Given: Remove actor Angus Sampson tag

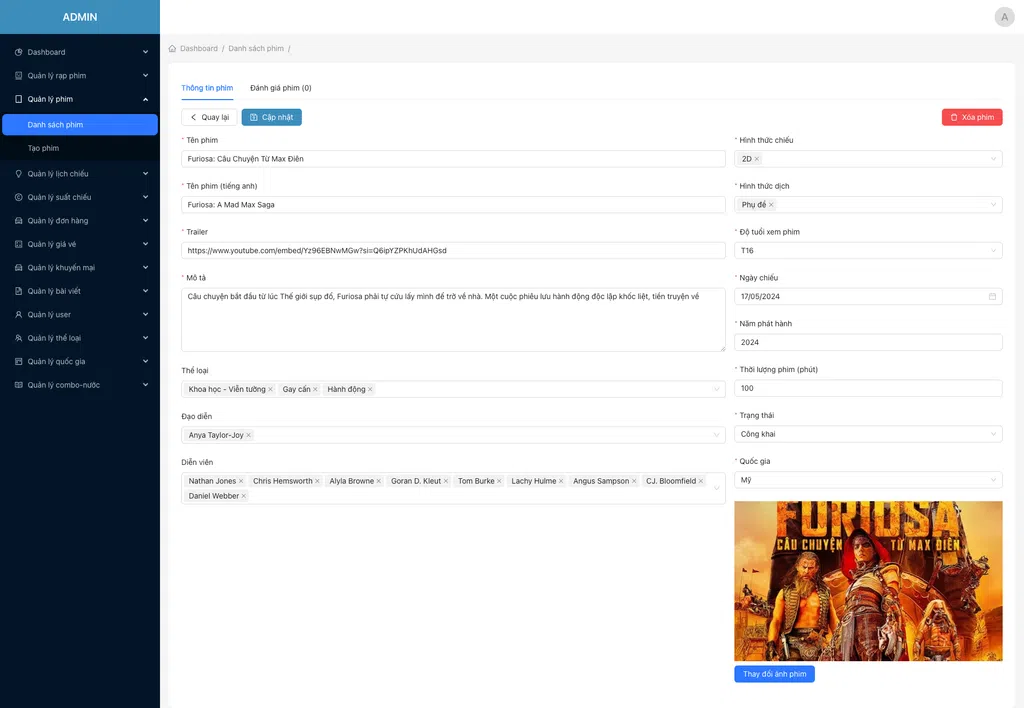Looking at the screenshot, I should pyautogui.click(x=634, y=481).
